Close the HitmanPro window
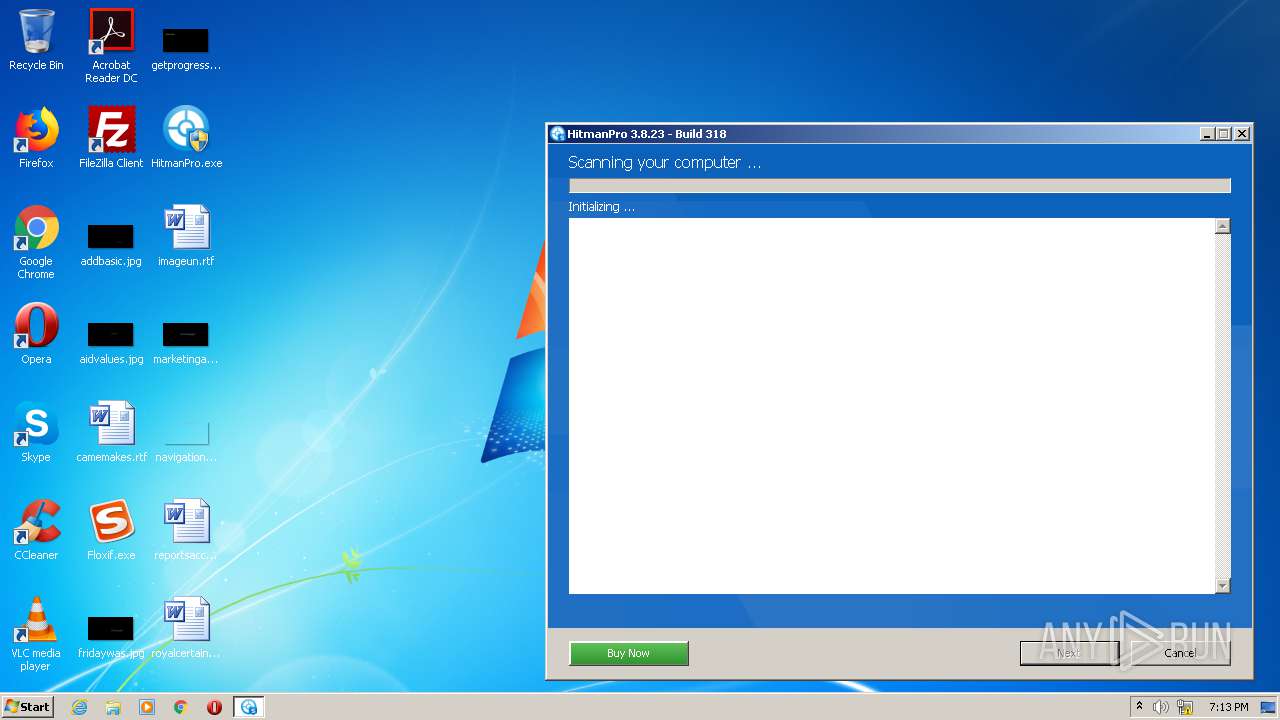This screenshot has height=720, width=1280. pos(1242,134)
